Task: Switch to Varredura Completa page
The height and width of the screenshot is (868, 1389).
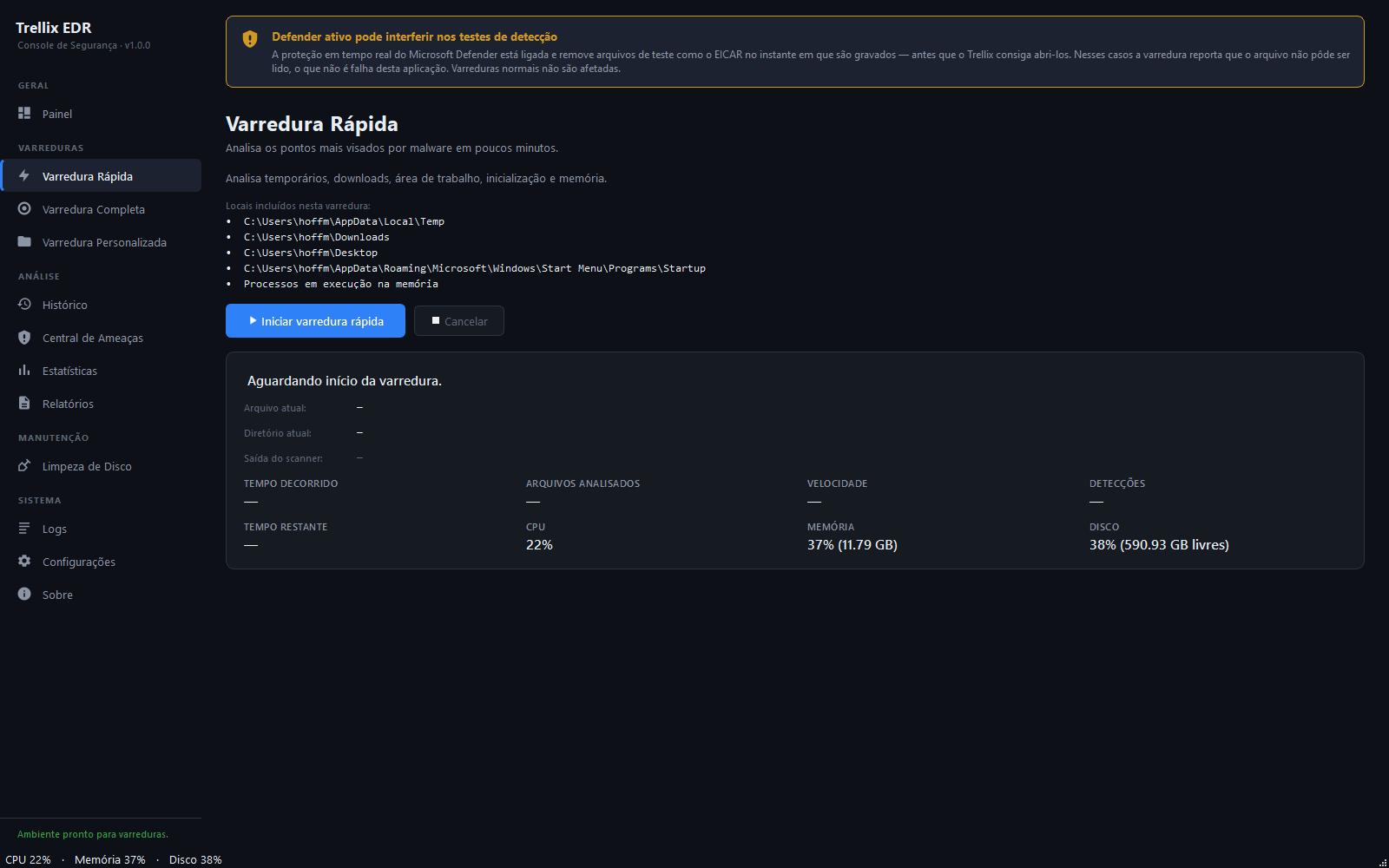Action: point(101,209)
